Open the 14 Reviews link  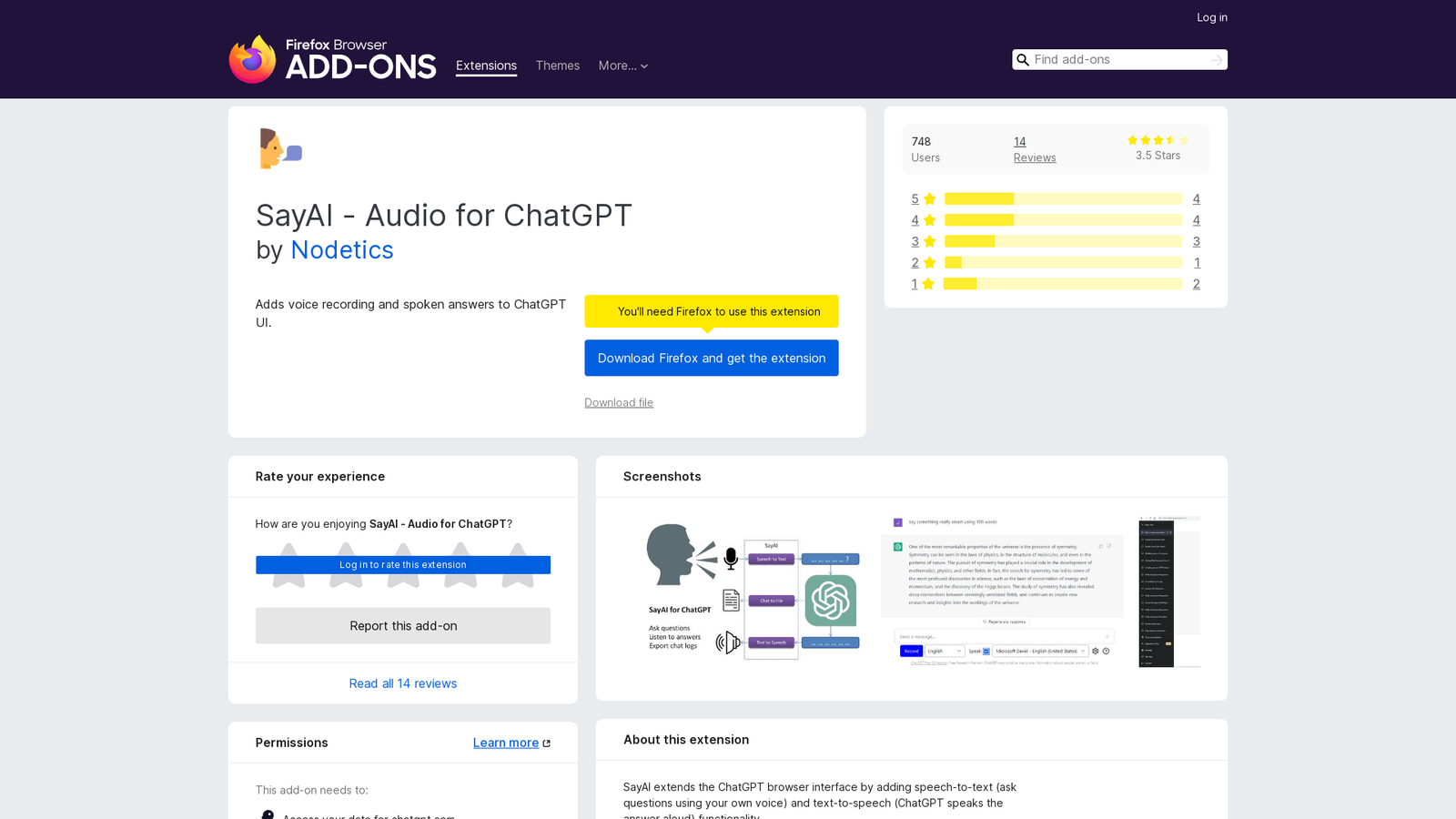click(x=1035, y=149)
